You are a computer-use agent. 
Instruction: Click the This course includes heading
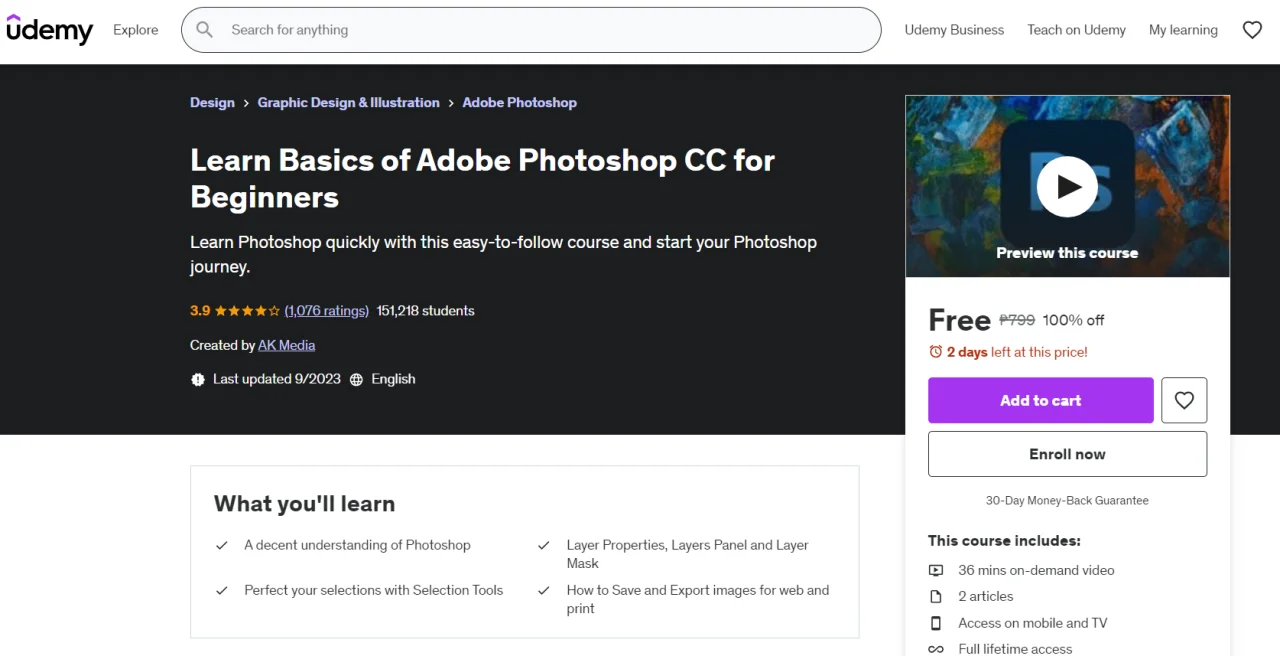(1004, 541)
